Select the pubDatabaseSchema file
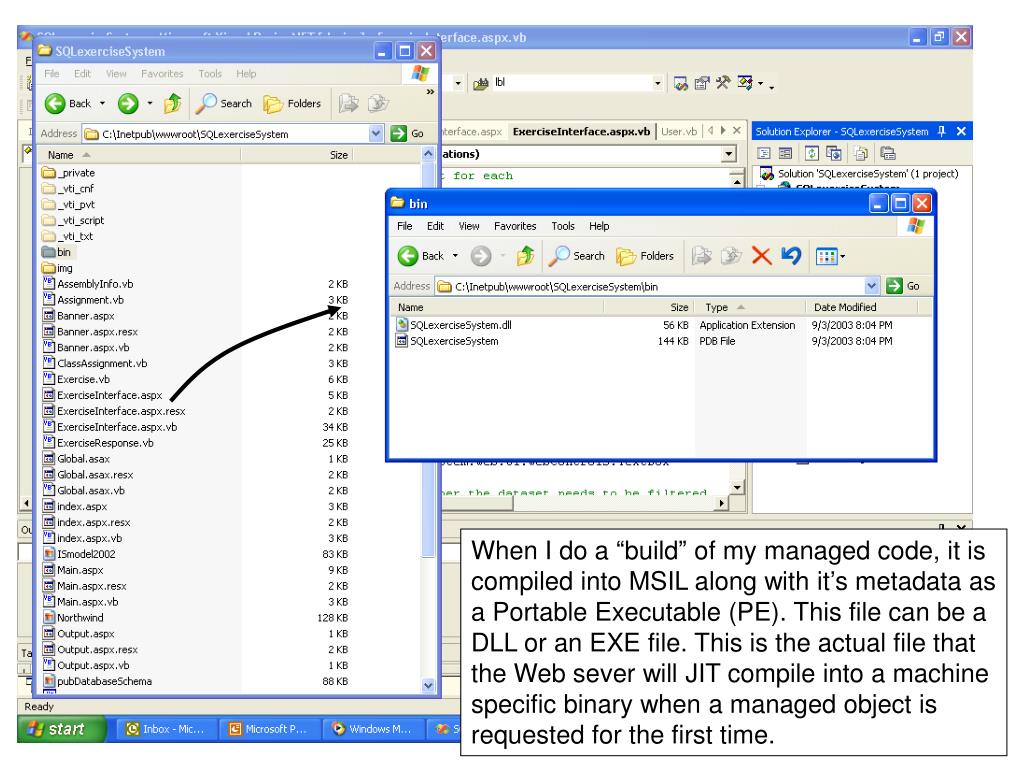This screenshot has width=1024, height=768. (x=97, y=681)
